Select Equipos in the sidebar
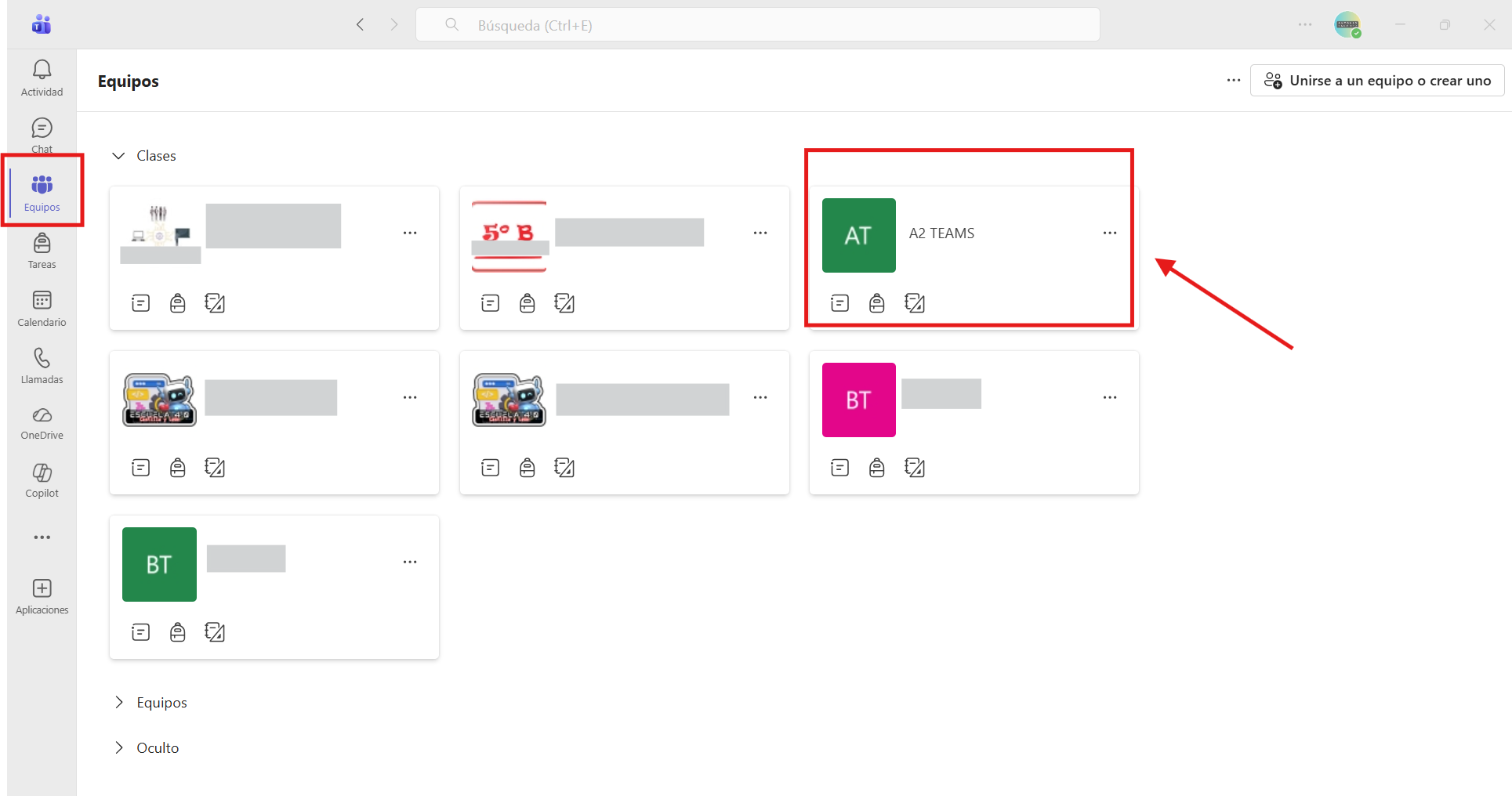 pyautogui.click(x=42, y=193)
